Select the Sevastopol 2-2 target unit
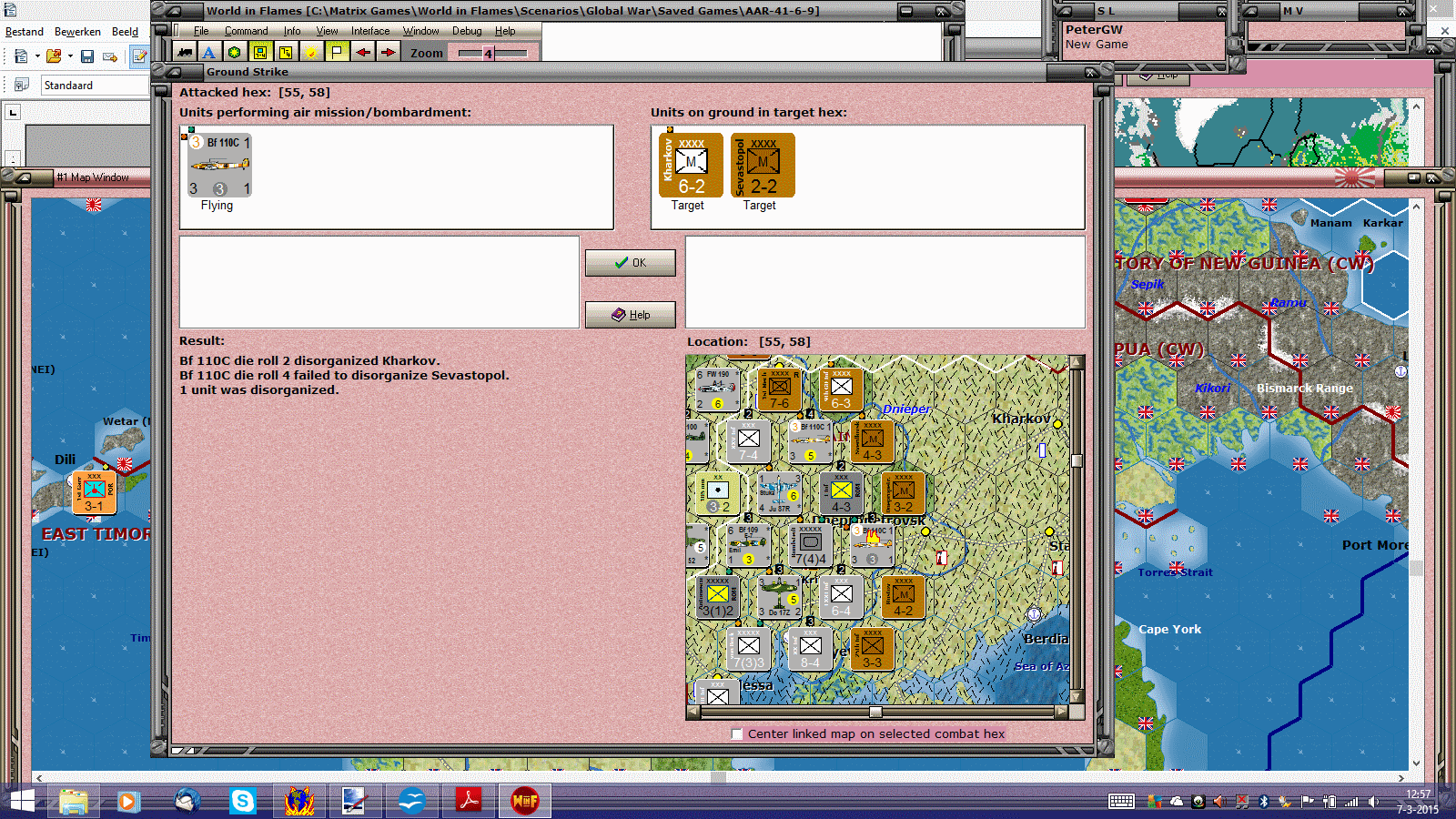The width and height of the screenshot is (1456, 819). point(763,165)
